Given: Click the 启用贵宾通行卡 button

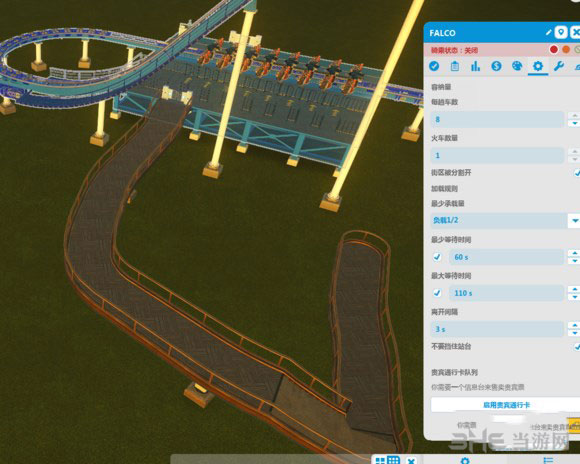Looking at the screenshot, I should (x=506, y=405).
